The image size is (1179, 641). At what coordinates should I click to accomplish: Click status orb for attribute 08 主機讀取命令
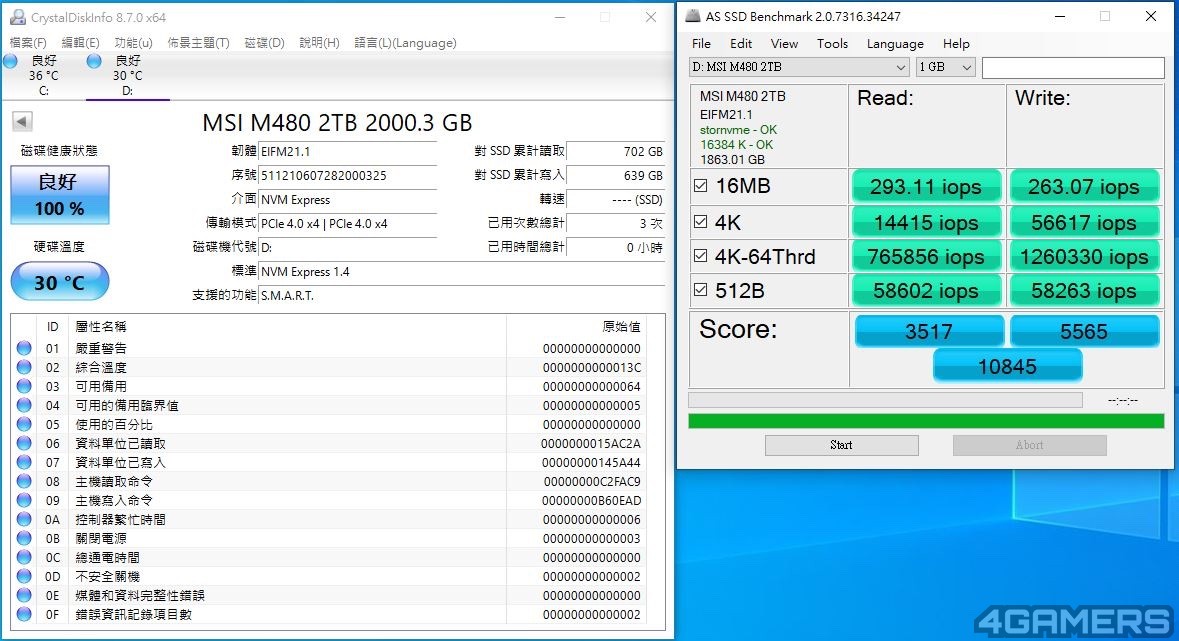tap(24, 482)
